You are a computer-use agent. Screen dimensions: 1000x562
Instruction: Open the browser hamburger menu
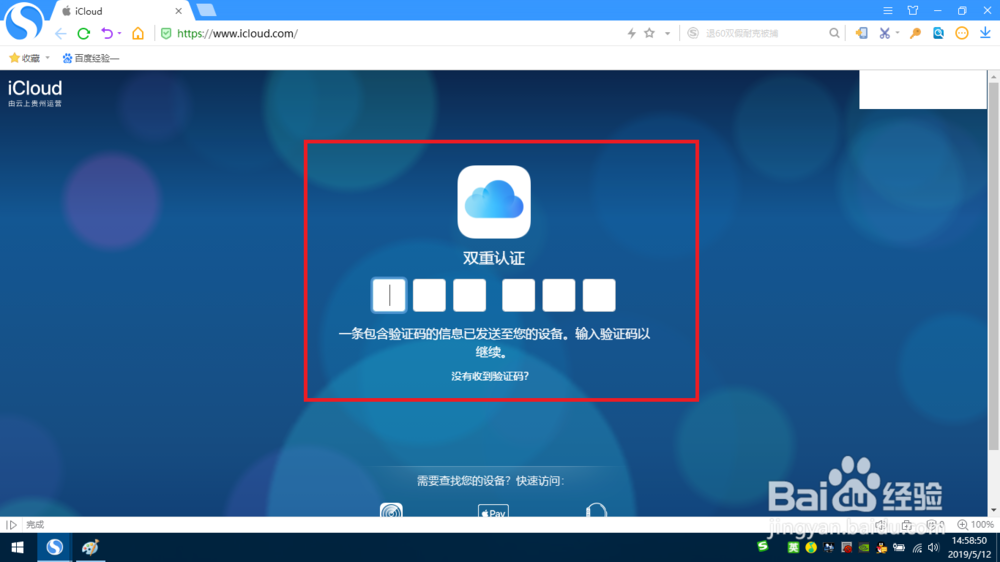888,11
